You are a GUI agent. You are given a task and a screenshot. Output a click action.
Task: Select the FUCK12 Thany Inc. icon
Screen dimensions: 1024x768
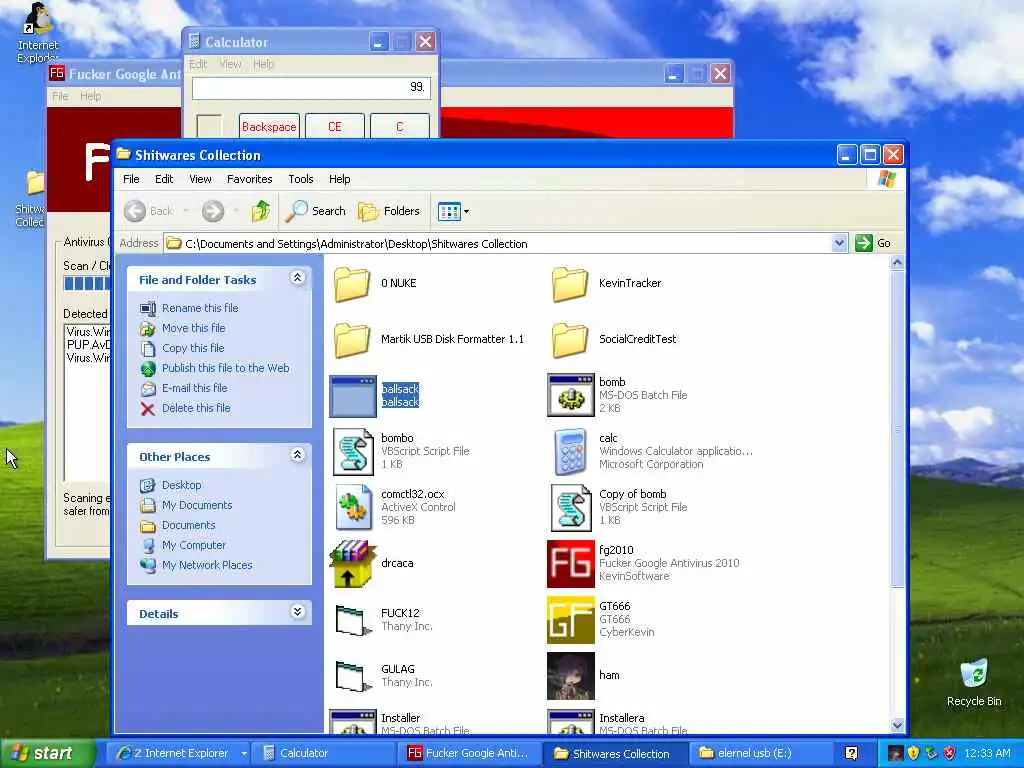[353, 620]
